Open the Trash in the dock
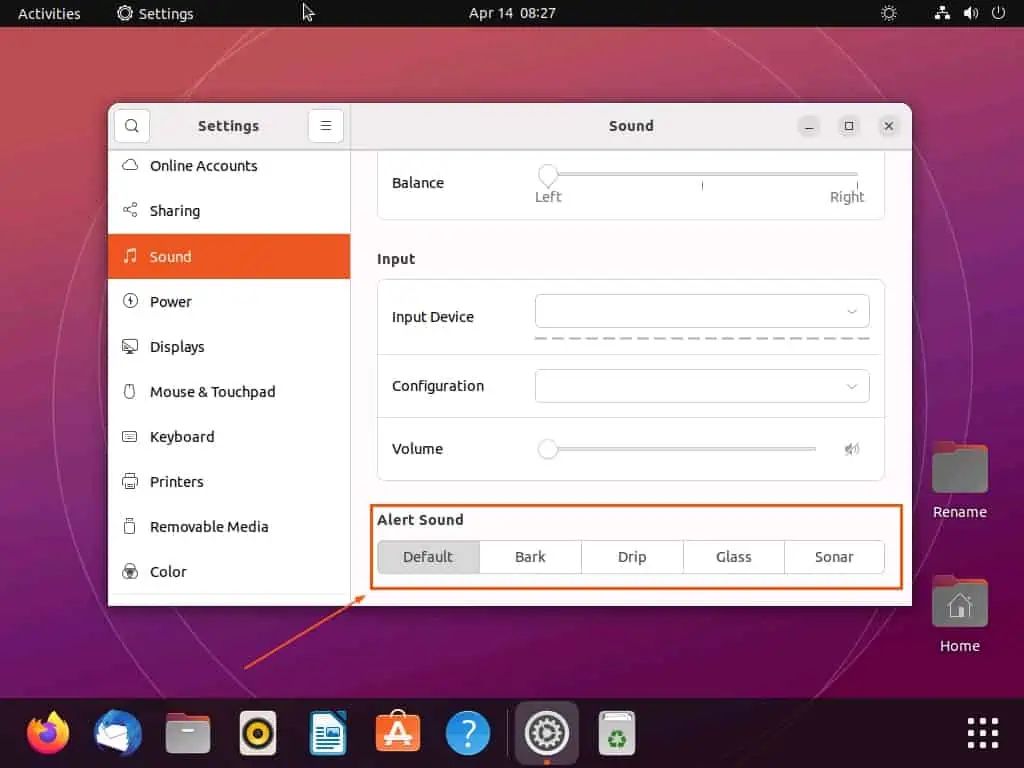Viewport: 1024px width, 768px height. 616,733
